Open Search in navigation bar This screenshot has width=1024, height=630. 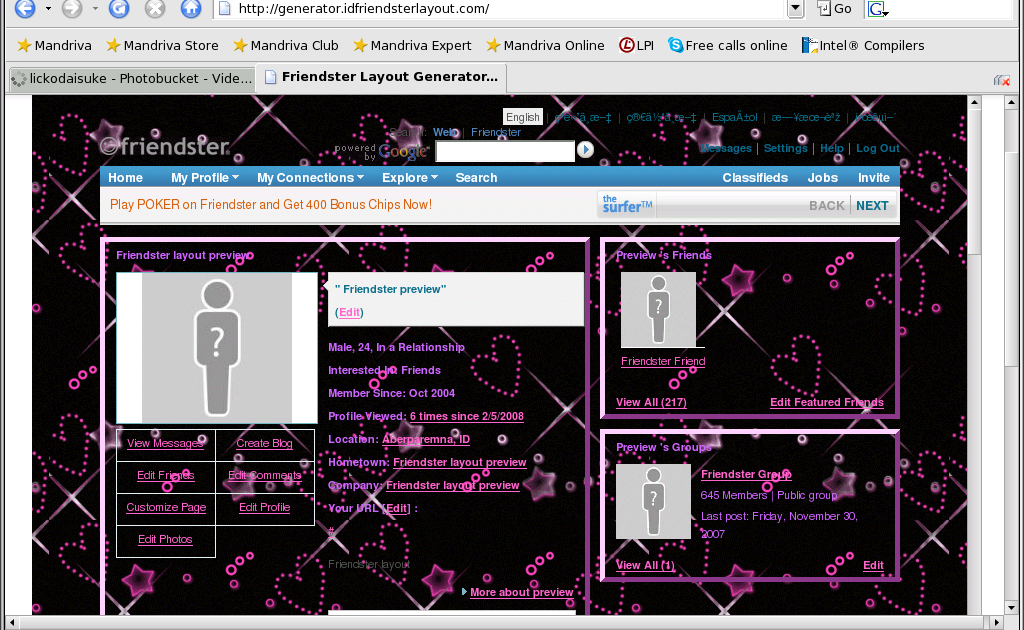coord(476,178)
